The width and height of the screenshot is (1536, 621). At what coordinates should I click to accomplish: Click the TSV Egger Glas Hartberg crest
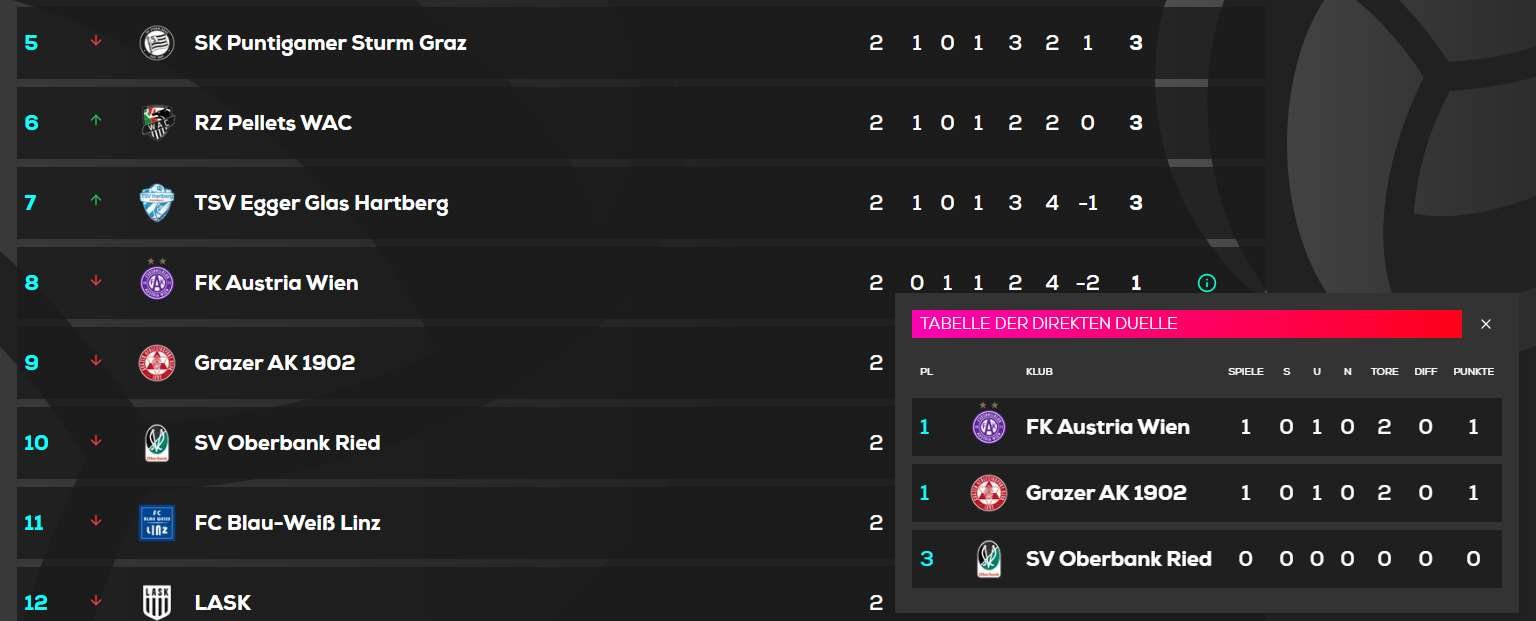156,203
